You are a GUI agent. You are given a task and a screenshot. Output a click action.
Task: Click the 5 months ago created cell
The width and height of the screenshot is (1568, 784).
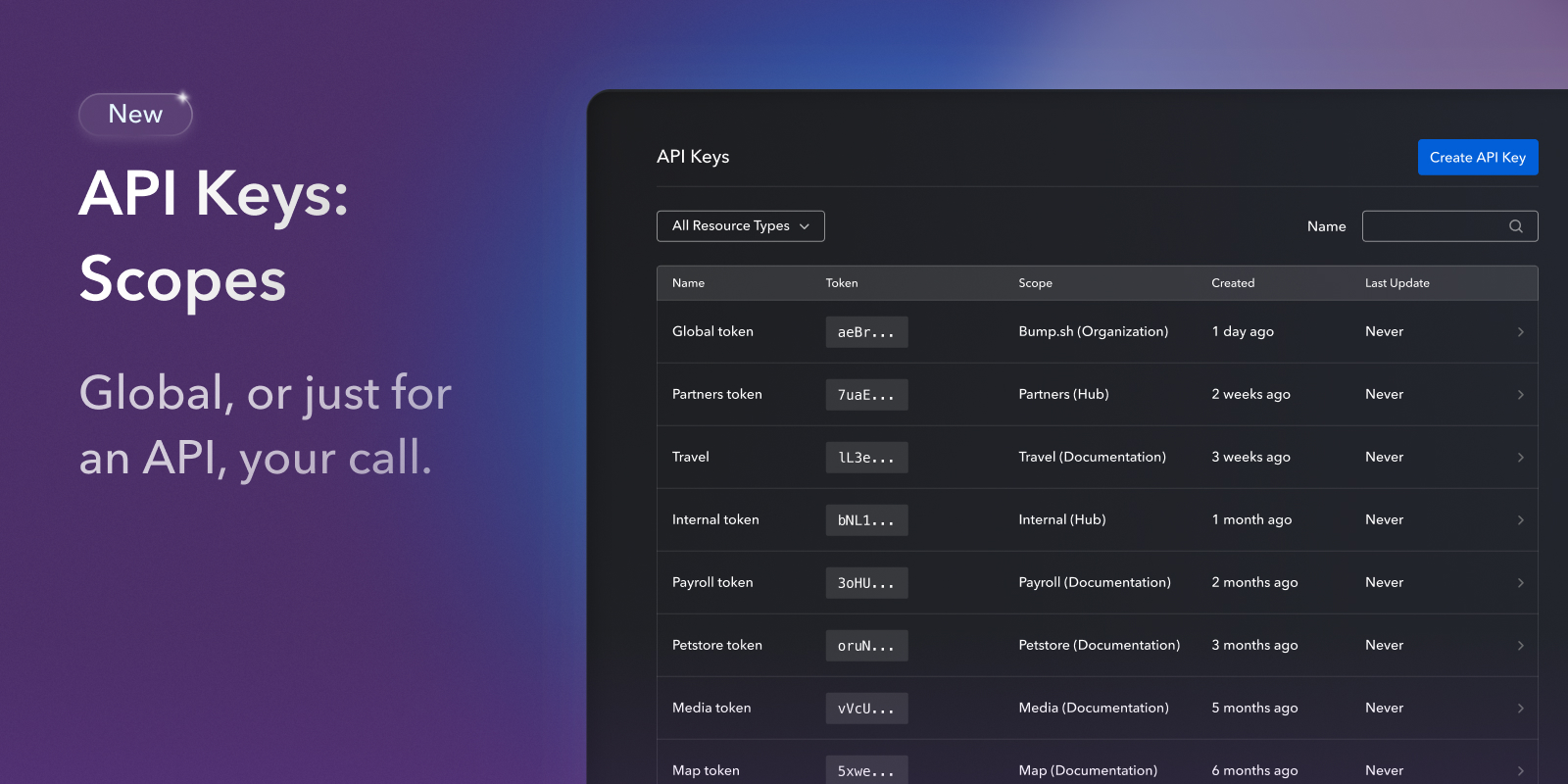coord(1254,708)
